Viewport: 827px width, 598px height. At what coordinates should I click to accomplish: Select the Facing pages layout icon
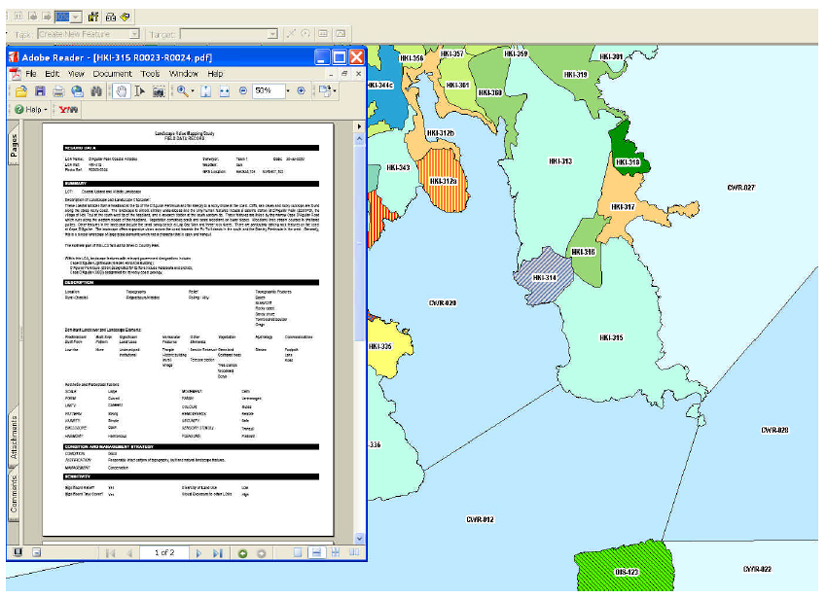coord(354,553)
